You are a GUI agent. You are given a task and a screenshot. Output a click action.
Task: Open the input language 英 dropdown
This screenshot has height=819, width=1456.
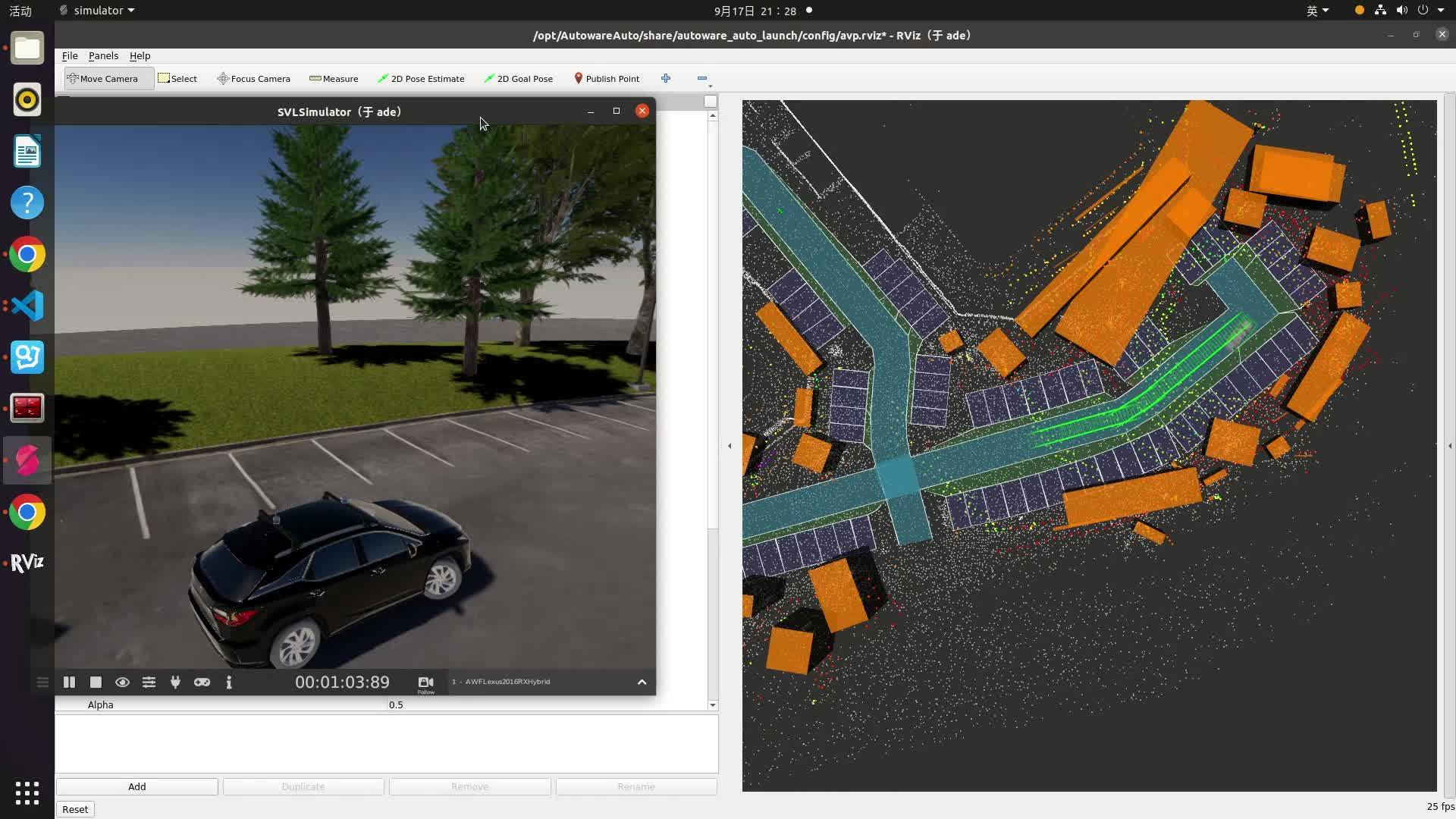point(1317,11)
